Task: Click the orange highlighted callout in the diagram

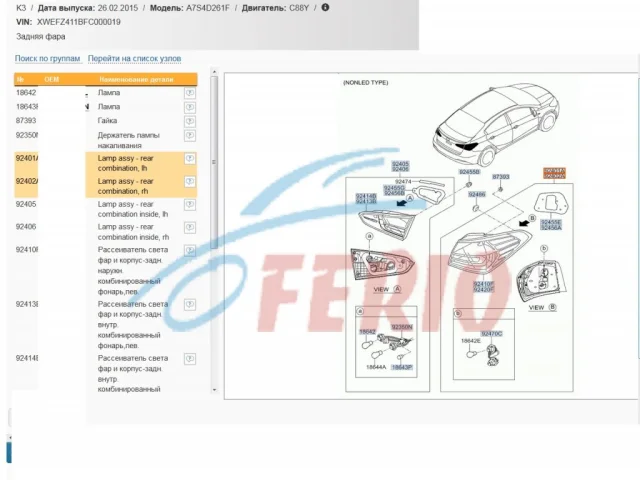Action: pos(553,174)
